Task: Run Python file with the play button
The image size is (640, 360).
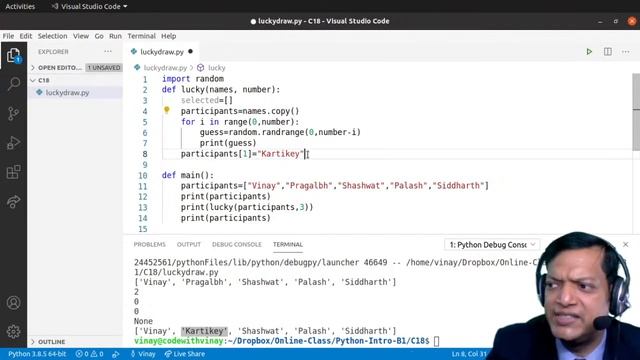Action: click(589, 52)
